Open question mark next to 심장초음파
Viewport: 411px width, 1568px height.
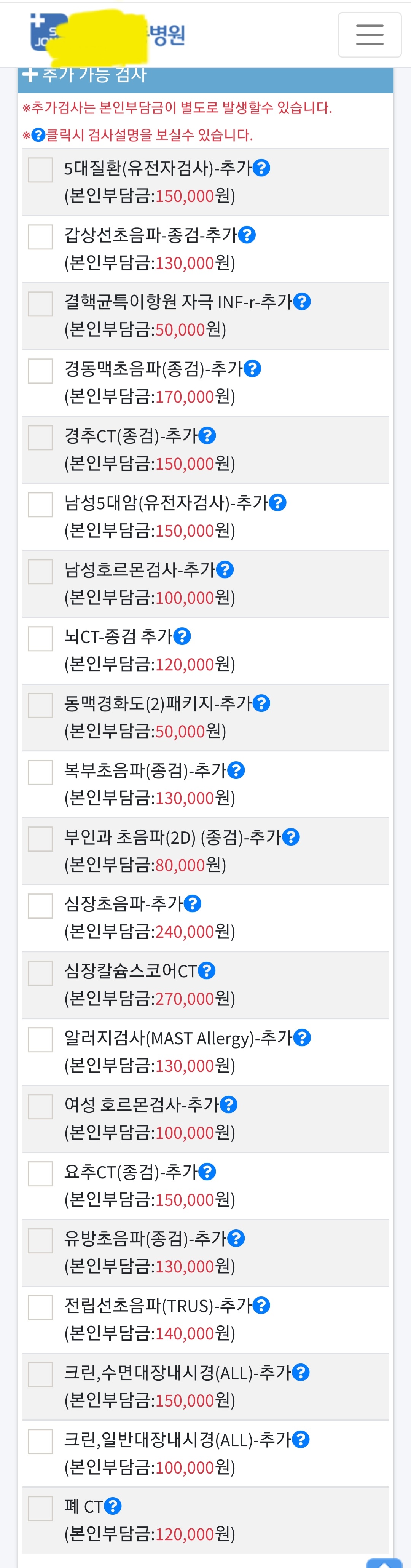pyautogui.click(x=193, y=903)
